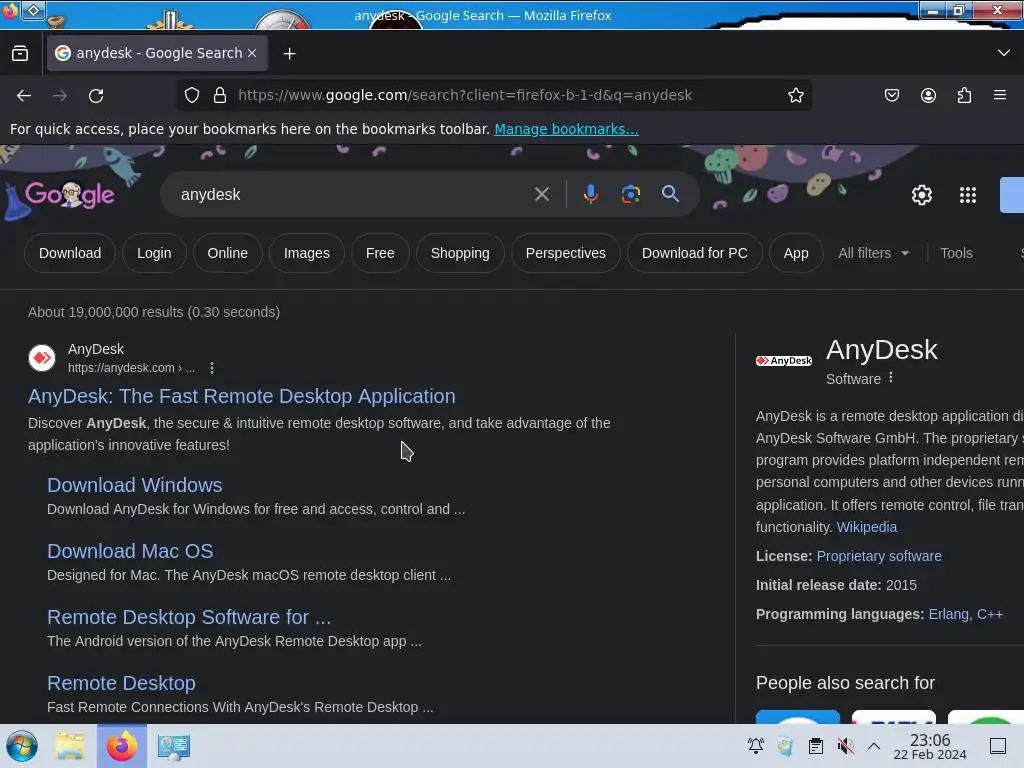
Task: Click the Google doodle logo
Action: tap(69, 195)
